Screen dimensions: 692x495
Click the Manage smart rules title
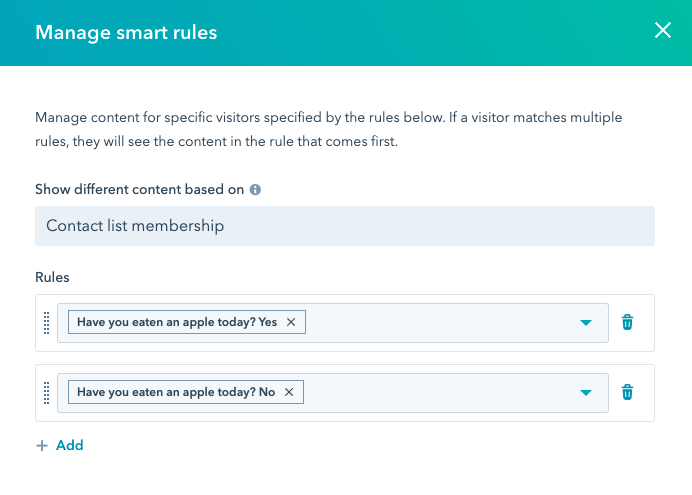point(126,33)
